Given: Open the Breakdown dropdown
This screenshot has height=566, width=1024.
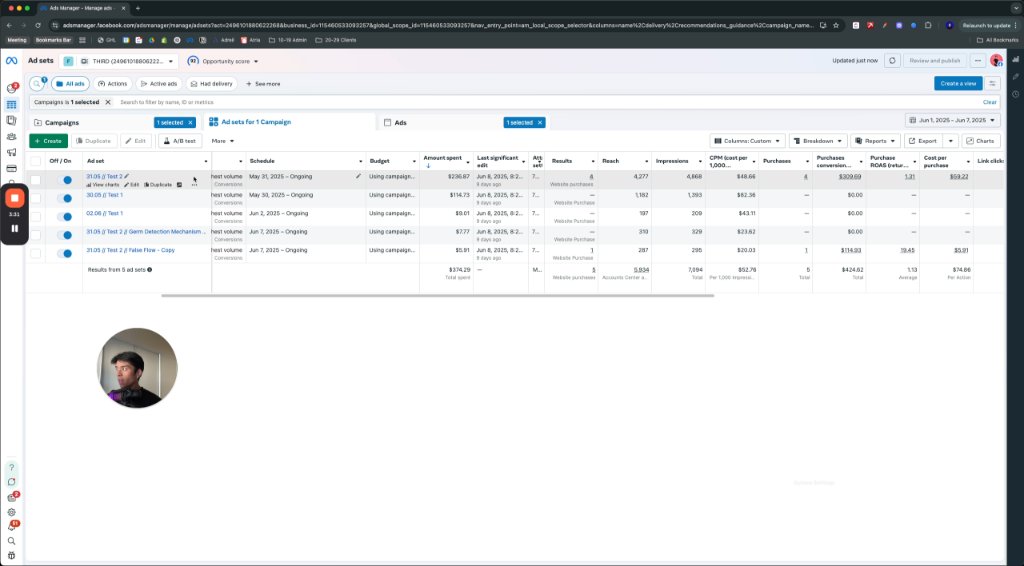Looking at the screenshot, I should pyautogui.click(x=818, y=141).
